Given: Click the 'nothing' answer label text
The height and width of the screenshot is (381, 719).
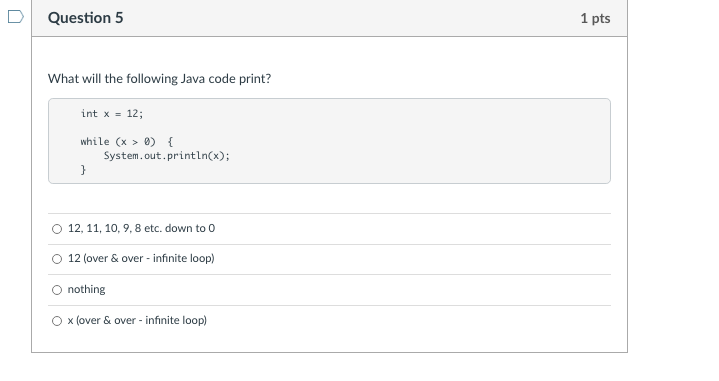Looking at the screenshot, I should [x=86, y=289].
